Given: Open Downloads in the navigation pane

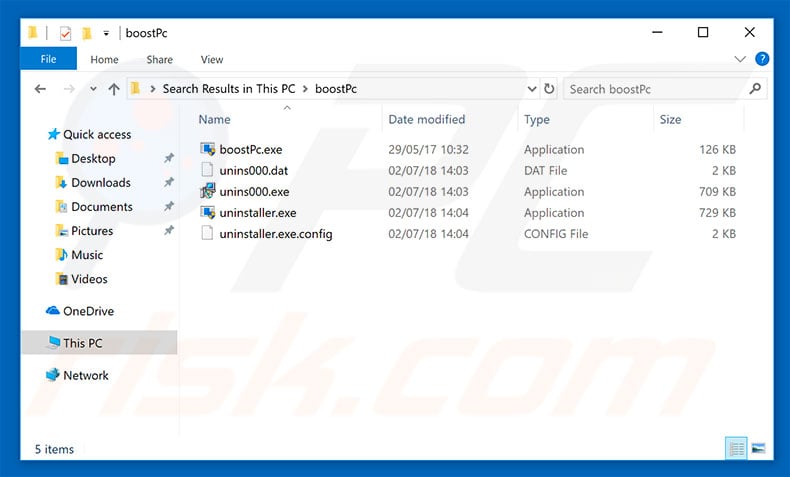Looking at the screenshot, I should 101,182.
